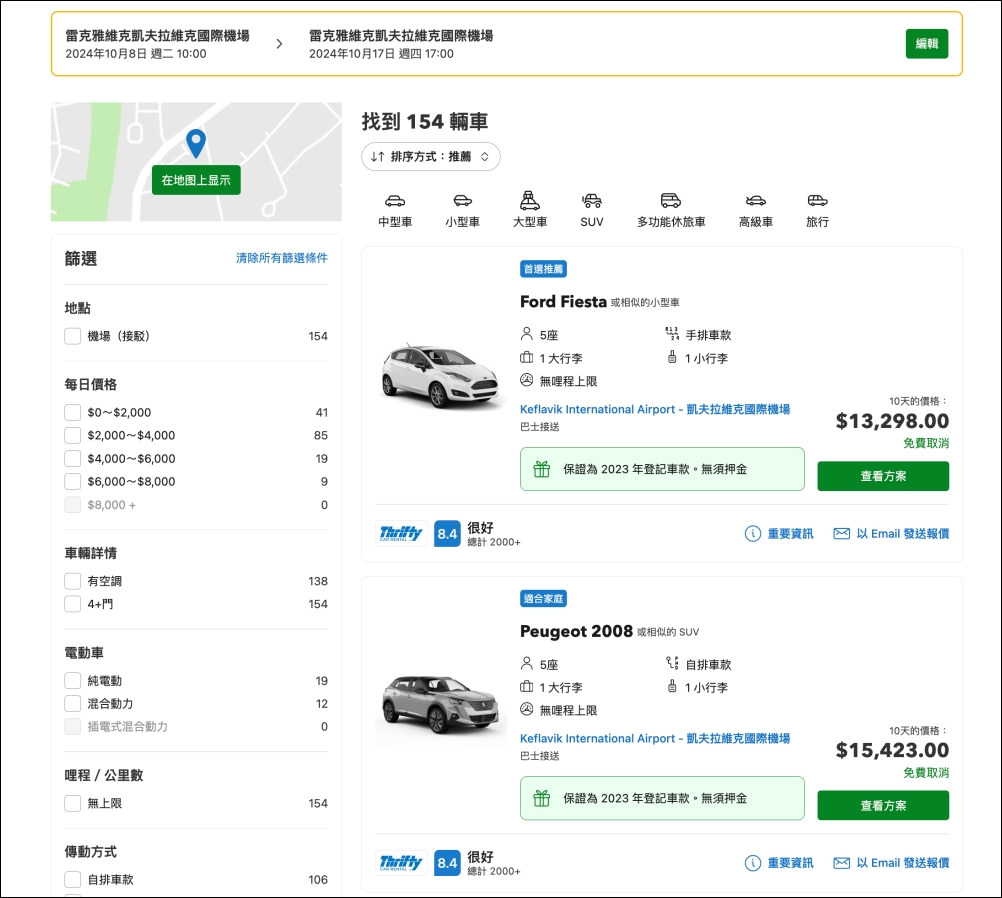Click the mileage icon on Ford Fiesta card
The height and width of the screenshot is (898, 1002).
tap(527, 380)
